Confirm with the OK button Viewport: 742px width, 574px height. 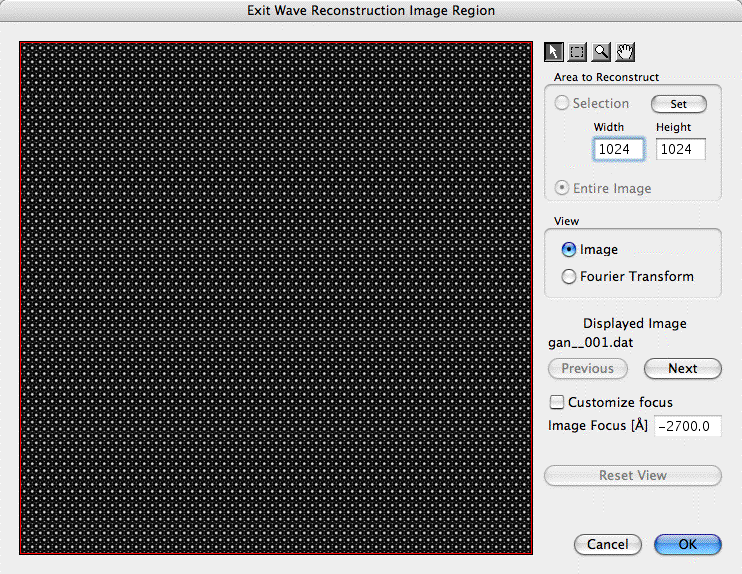(x=688, y=545)
